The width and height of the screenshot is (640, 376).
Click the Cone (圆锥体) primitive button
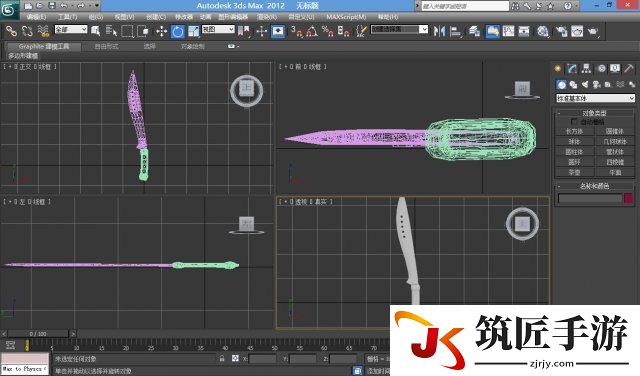tap(614, 131)
